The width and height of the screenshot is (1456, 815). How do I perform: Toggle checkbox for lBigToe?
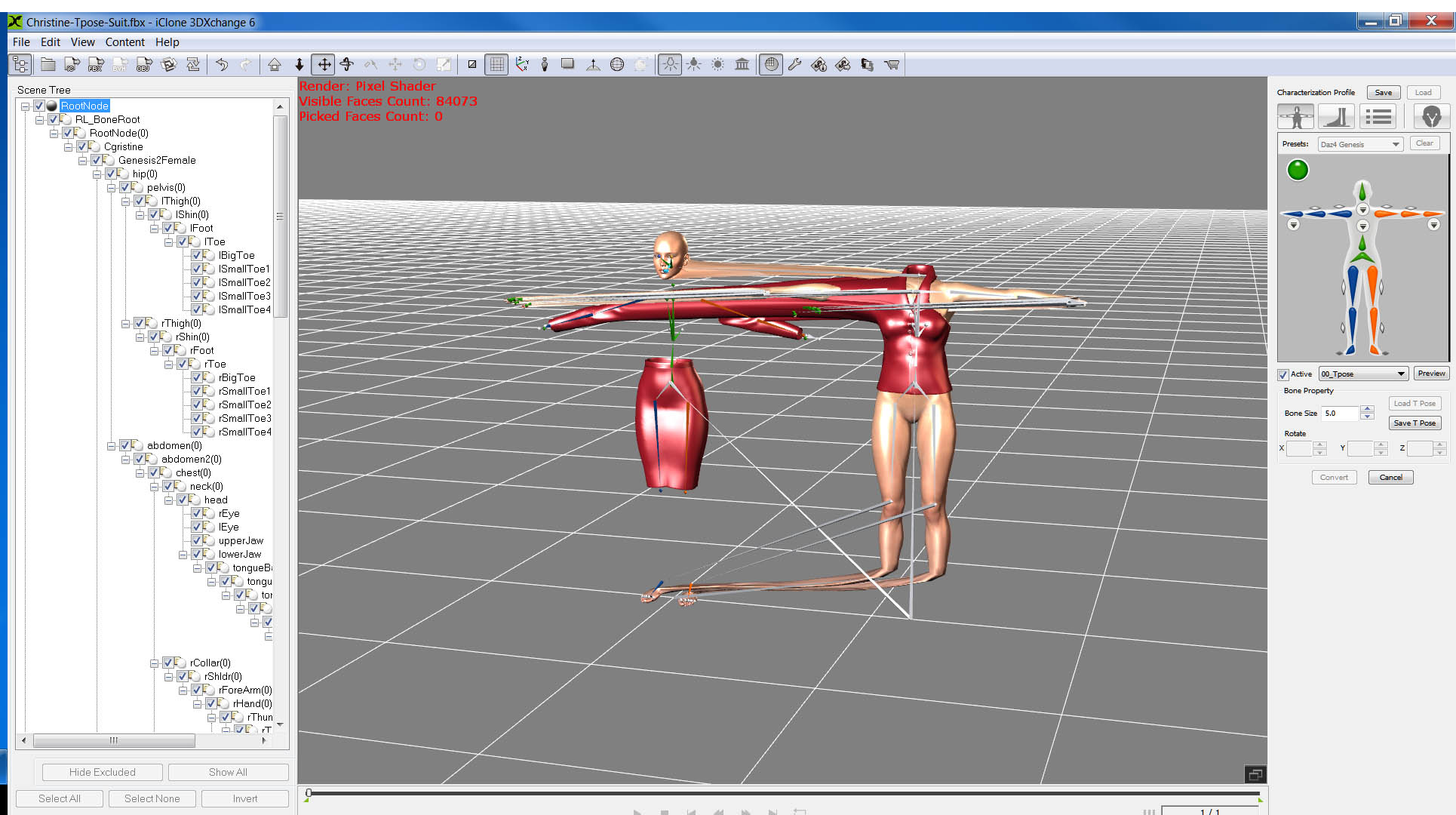pyautogui.click(x=197, y=255)
